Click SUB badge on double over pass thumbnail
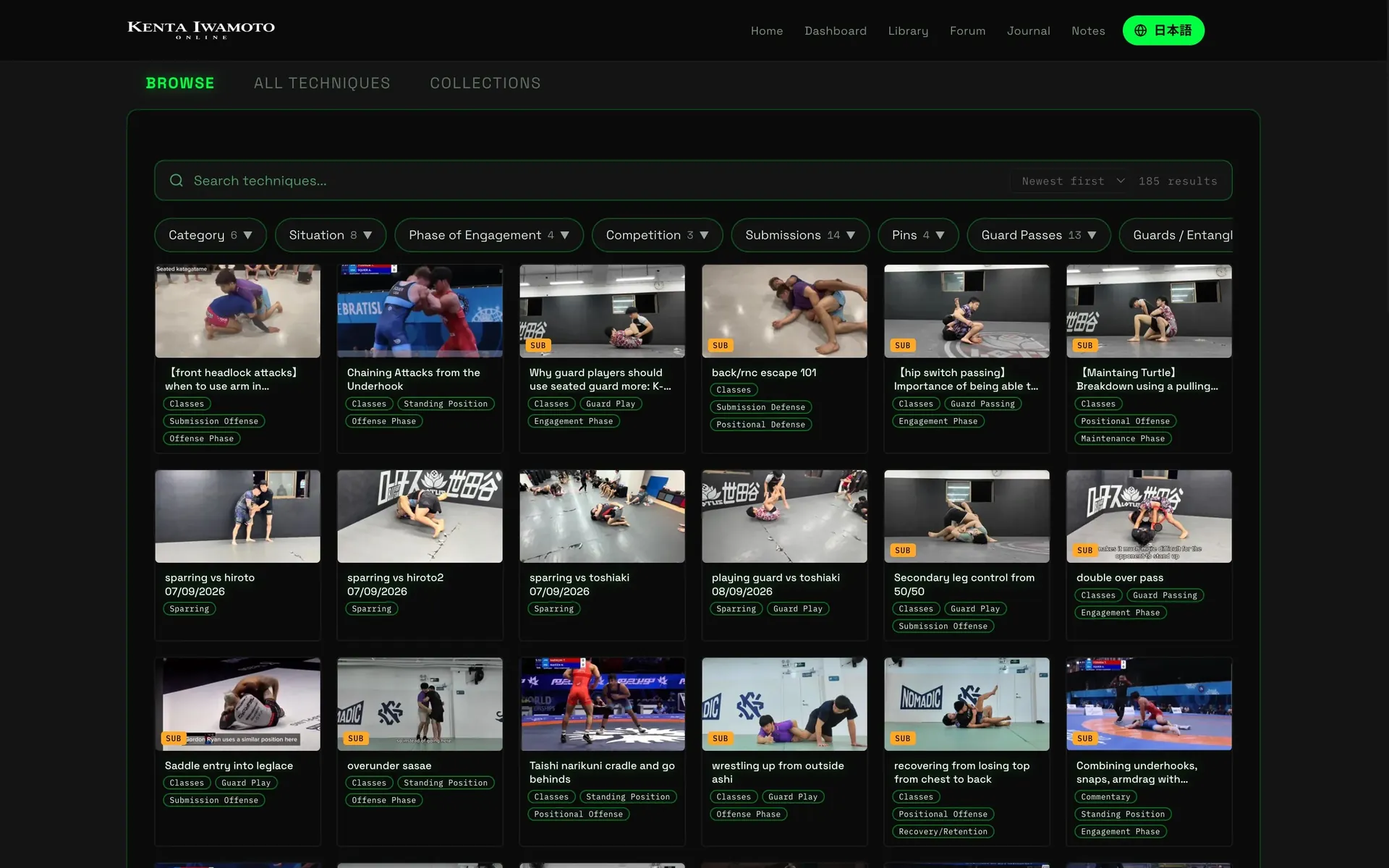The image size is (1389, 868). (1084, 550)
